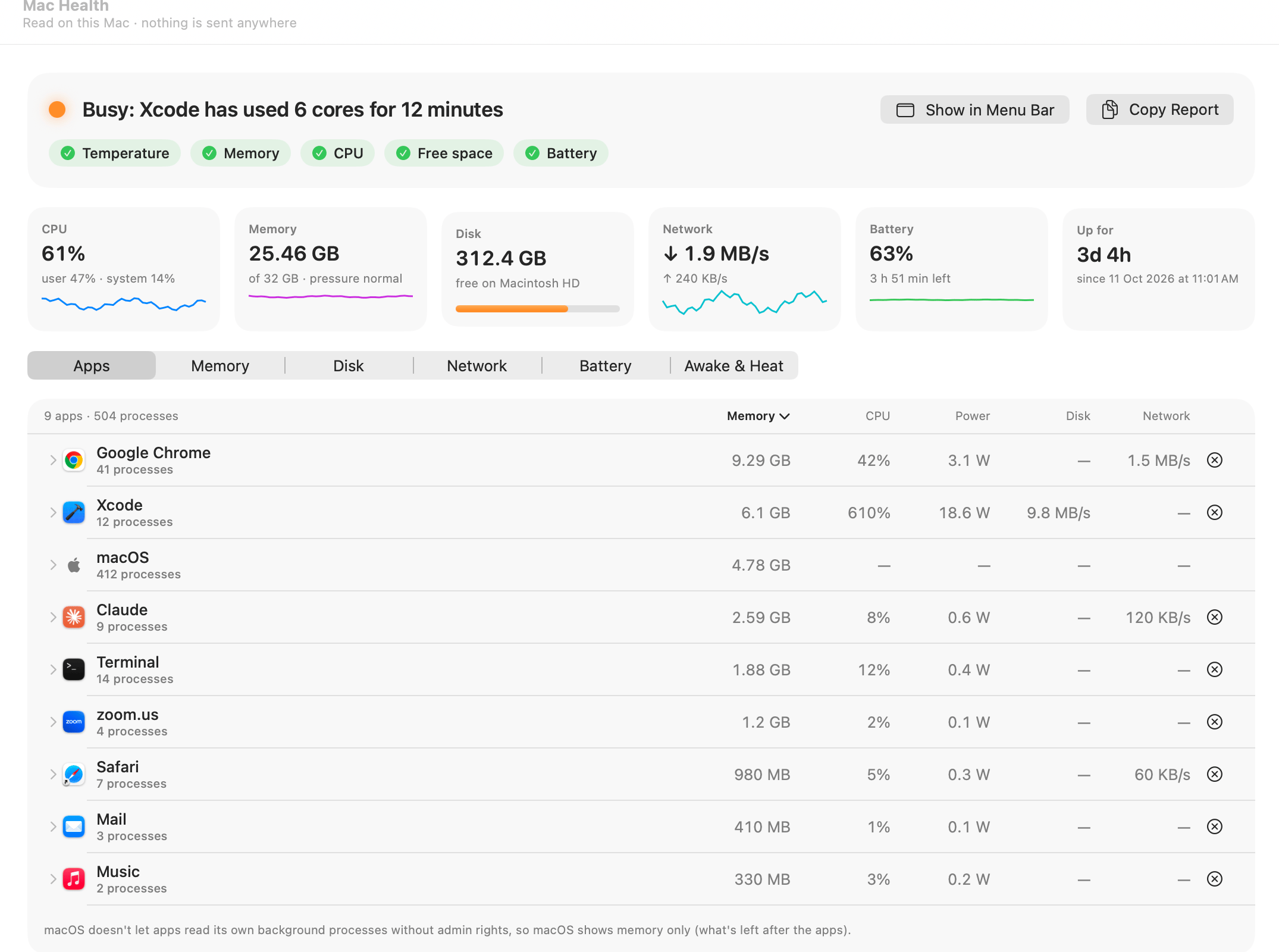This screenshot has width=1279, height=952.
Task: Sort by the Memory column header
Action: pyautogui.click(x=758, y=416)
